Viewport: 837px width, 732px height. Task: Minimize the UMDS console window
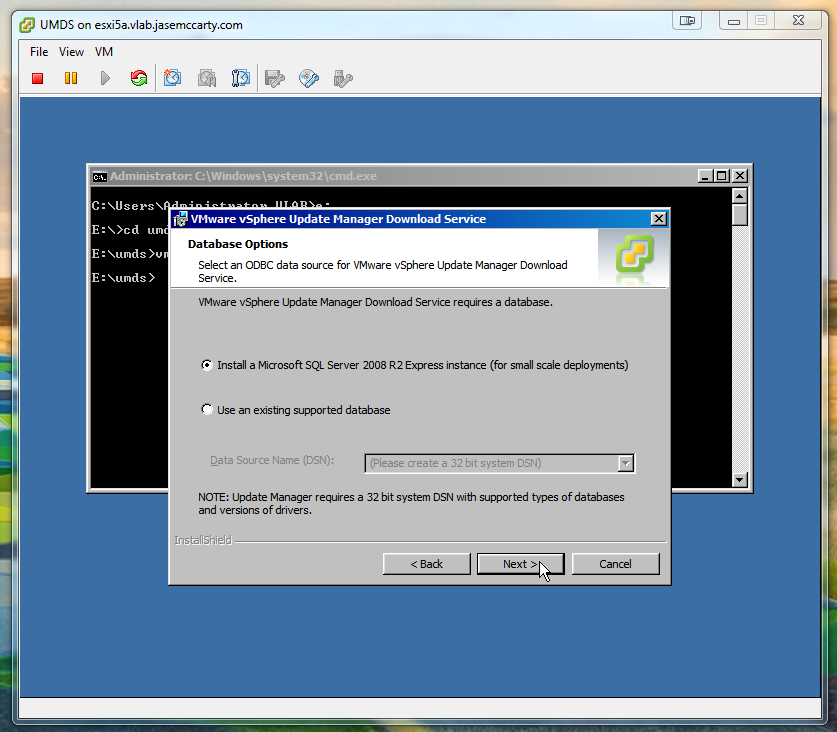(x=734, y=21)
